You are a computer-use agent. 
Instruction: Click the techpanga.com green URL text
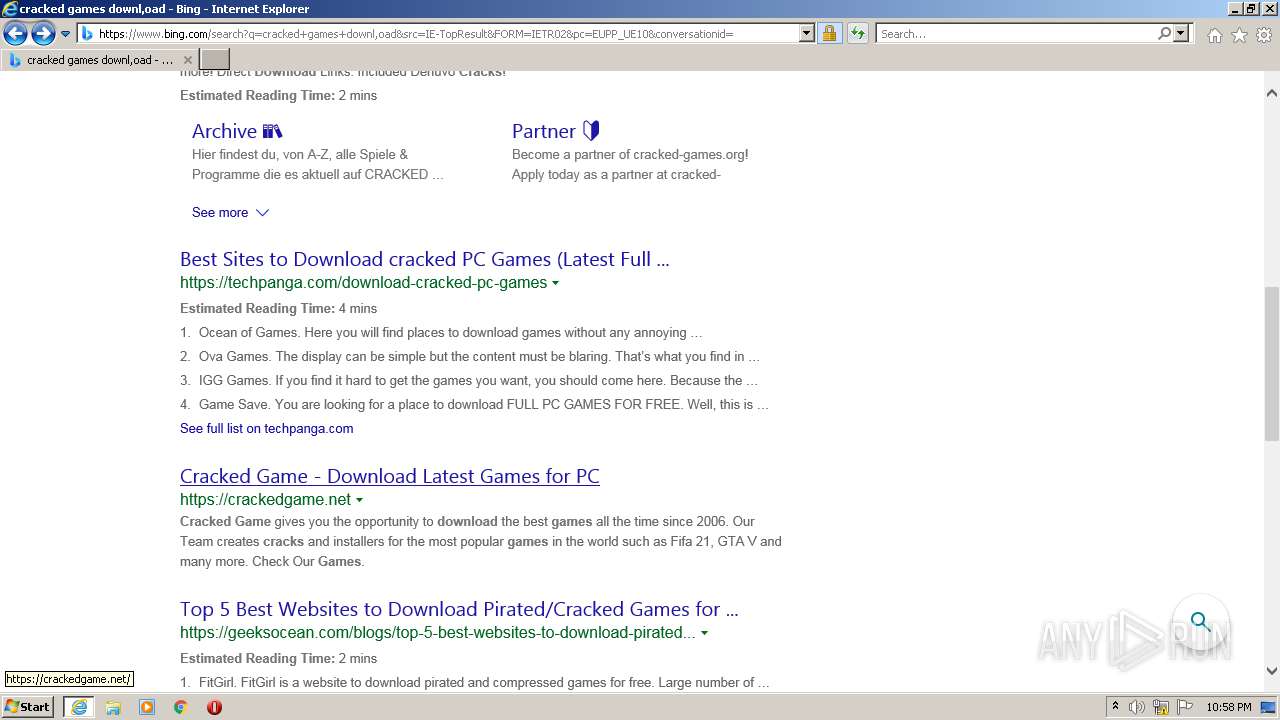[364, 283]
